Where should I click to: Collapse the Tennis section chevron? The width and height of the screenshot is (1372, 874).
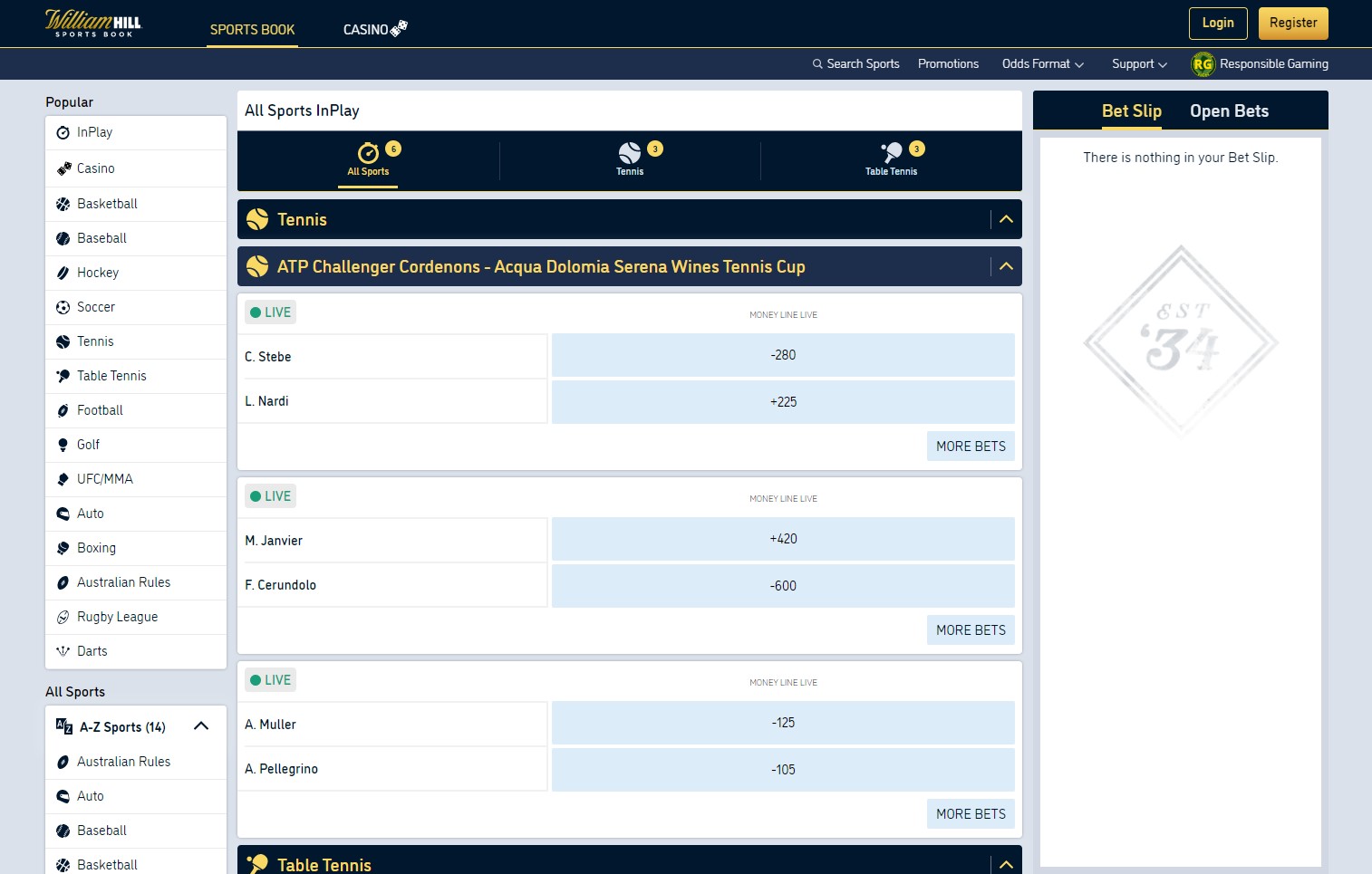1006,219
